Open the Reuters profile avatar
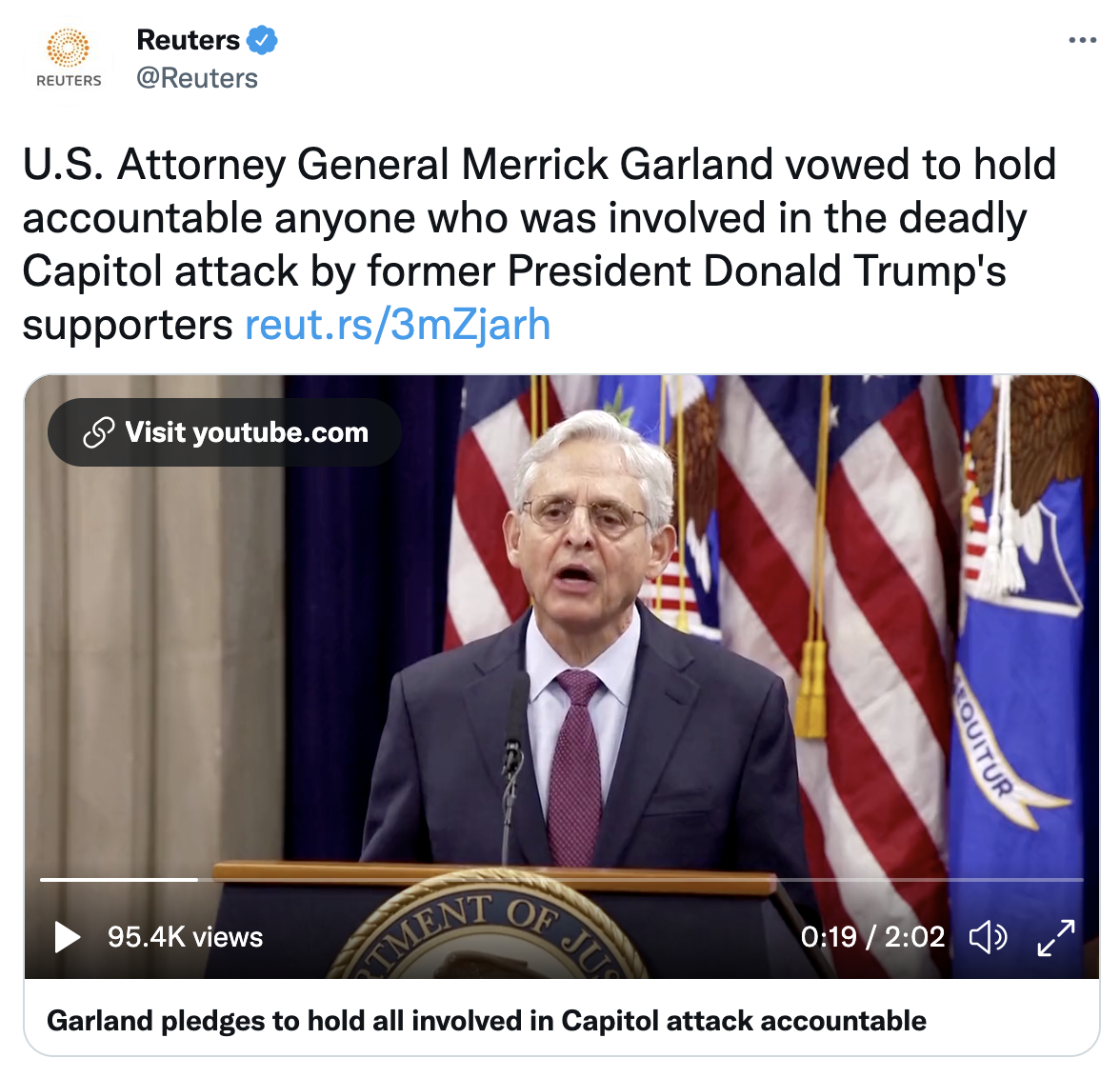 pos(69,59)
